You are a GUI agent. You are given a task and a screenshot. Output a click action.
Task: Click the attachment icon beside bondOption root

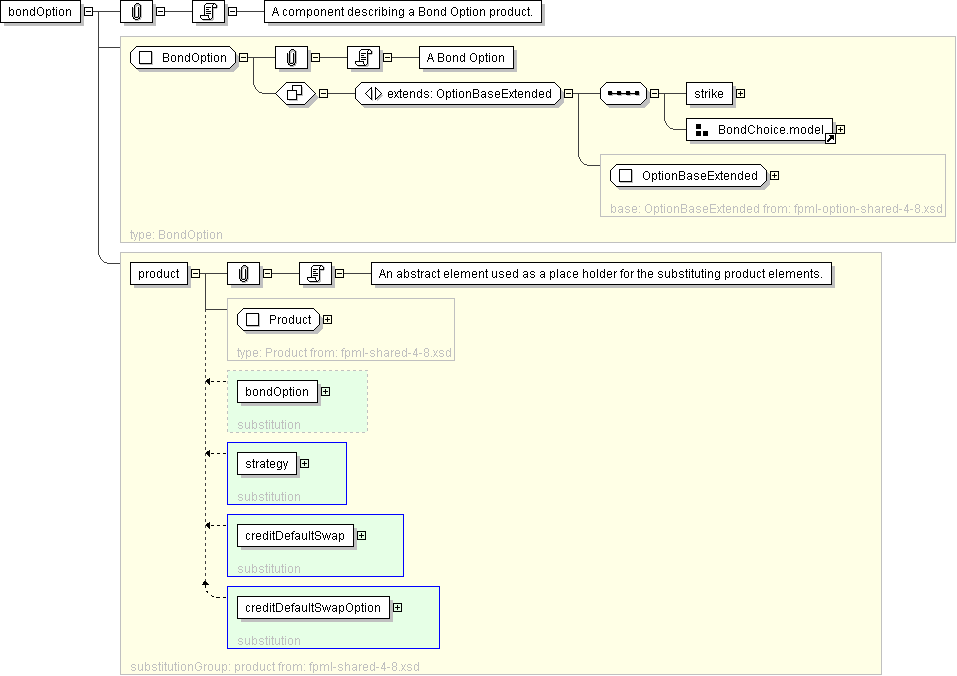coord(136,12)
